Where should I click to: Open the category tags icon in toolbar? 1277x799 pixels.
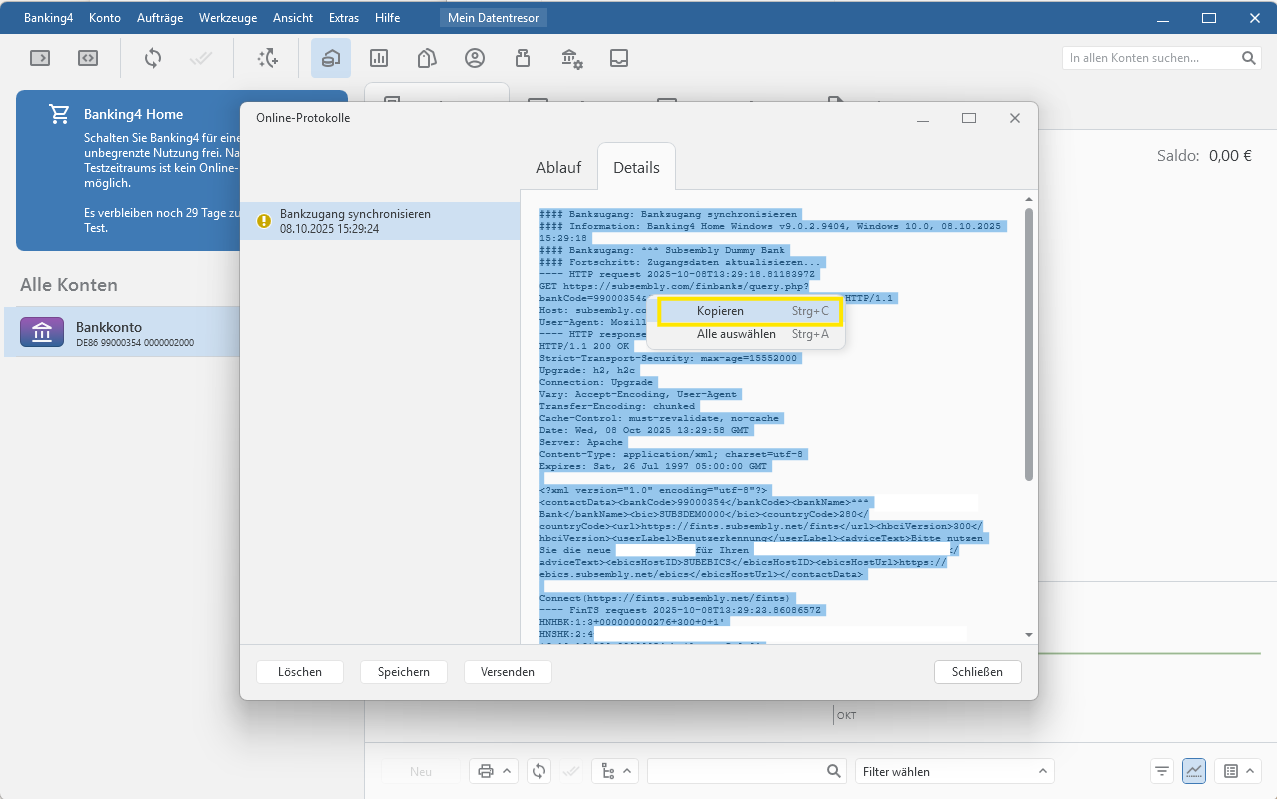point(427,58)
